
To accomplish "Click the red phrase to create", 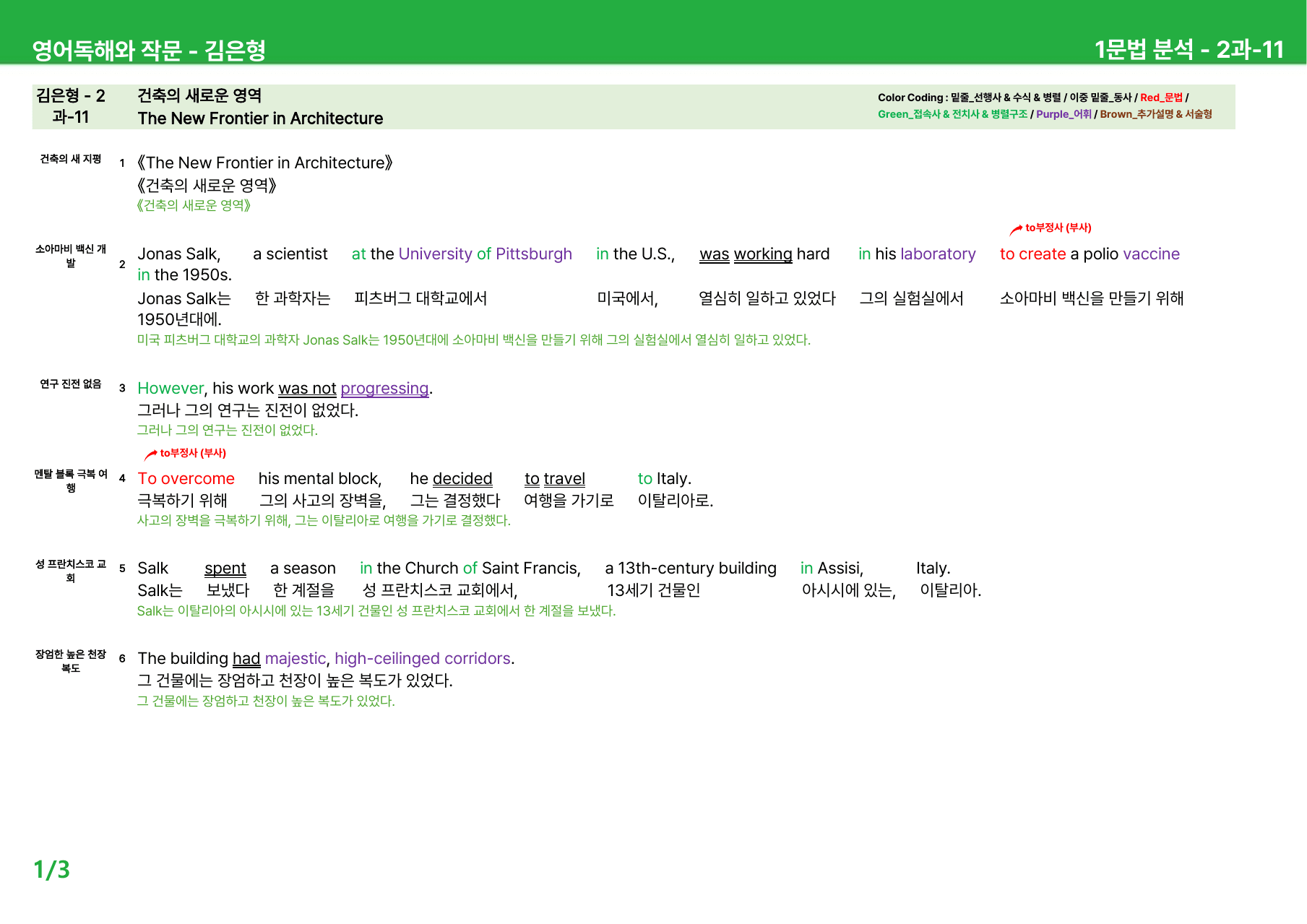I will point(1032,254).
